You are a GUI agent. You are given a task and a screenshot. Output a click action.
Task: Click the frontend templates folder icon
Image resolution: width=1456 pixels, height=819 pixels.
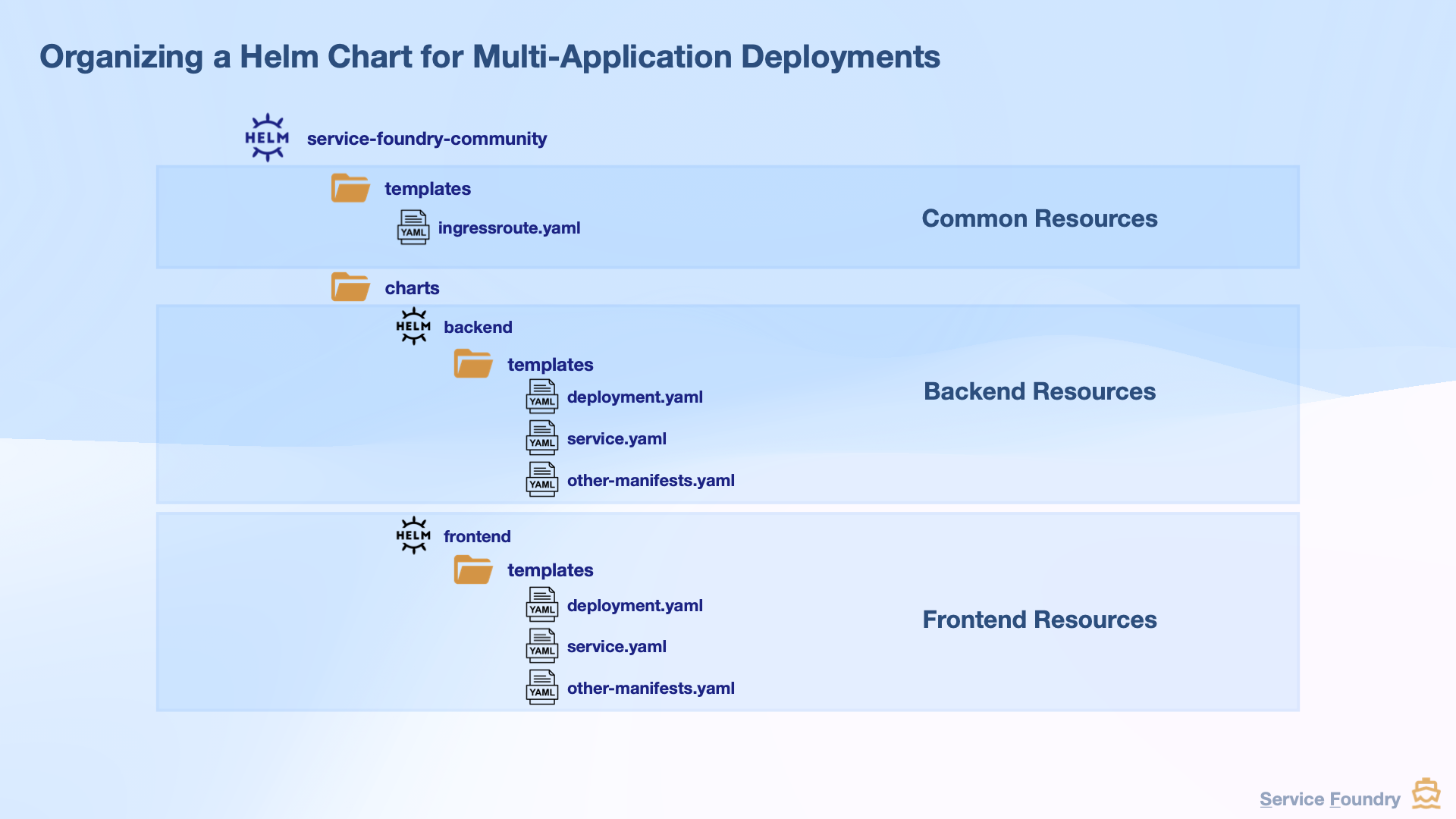coord(473,570)
